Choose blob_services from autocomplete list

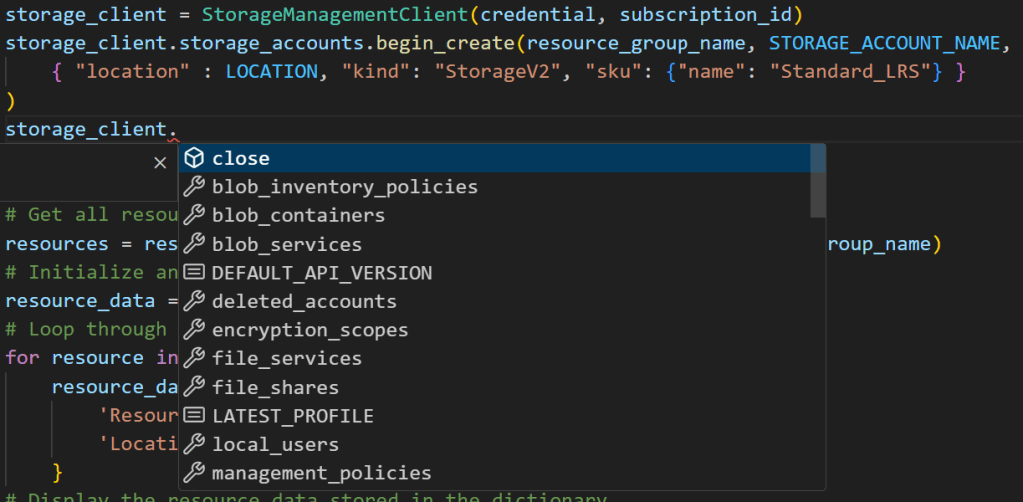click(286, 244)
